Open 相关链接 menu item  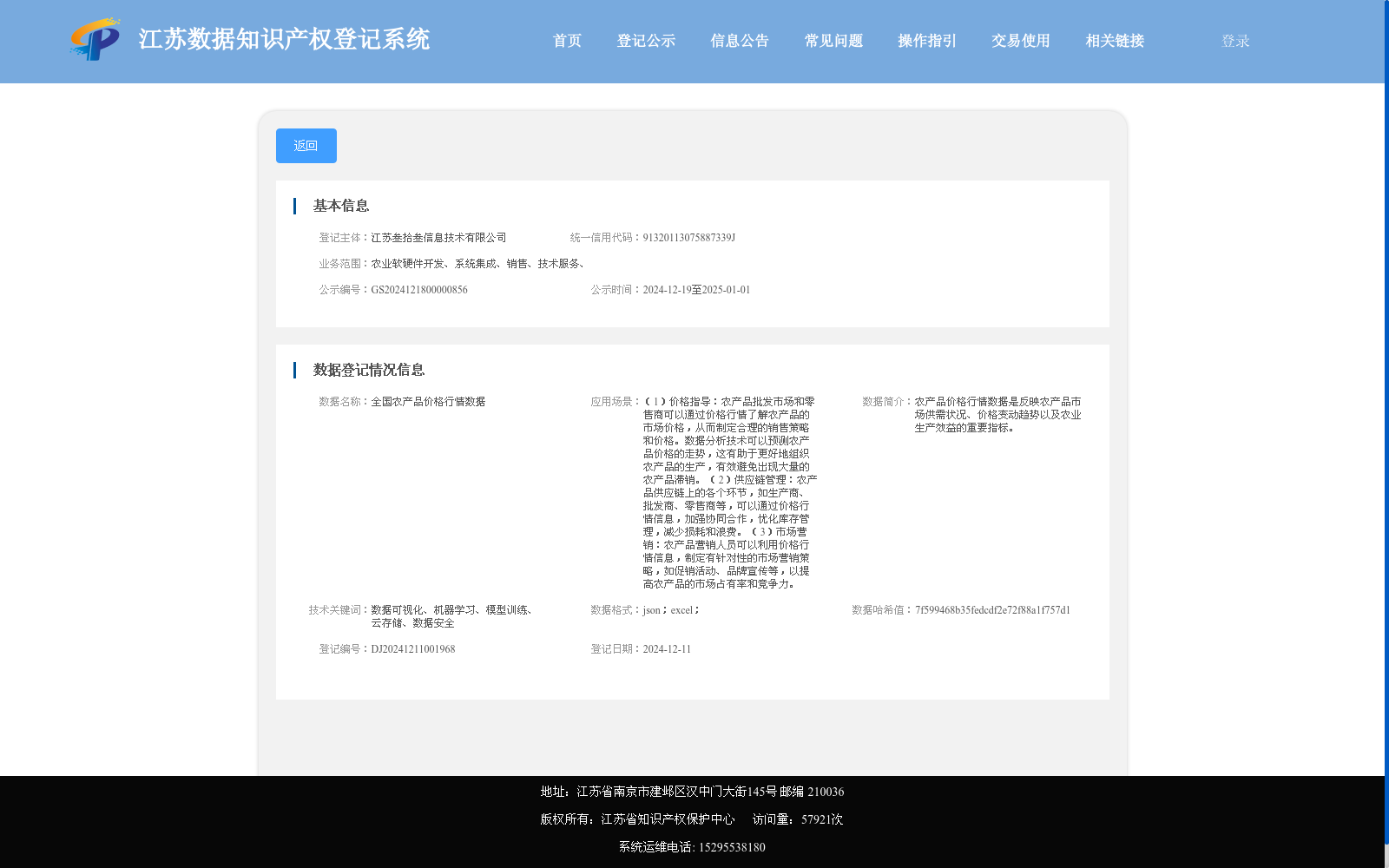[x=1115, y=41]
